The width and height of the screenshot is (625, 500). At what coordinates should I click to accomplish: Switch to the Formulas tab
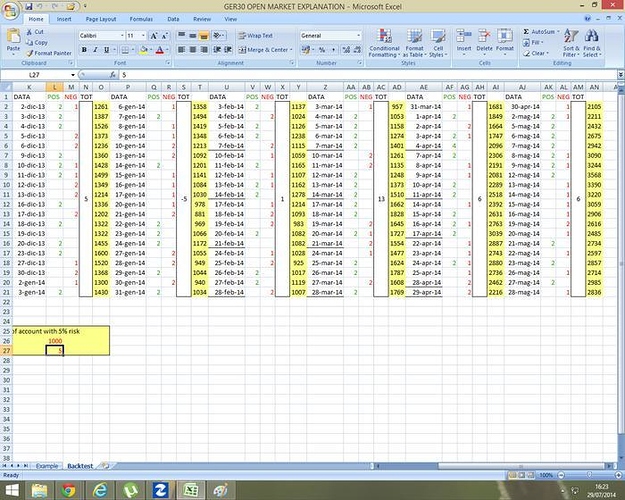(x=141, y=19)
